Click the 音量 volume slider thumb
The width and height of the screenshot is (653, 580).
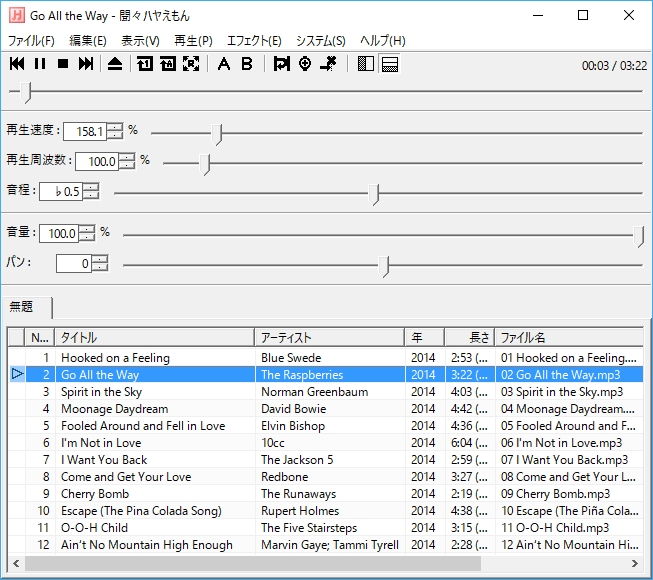tap(639, 236)
